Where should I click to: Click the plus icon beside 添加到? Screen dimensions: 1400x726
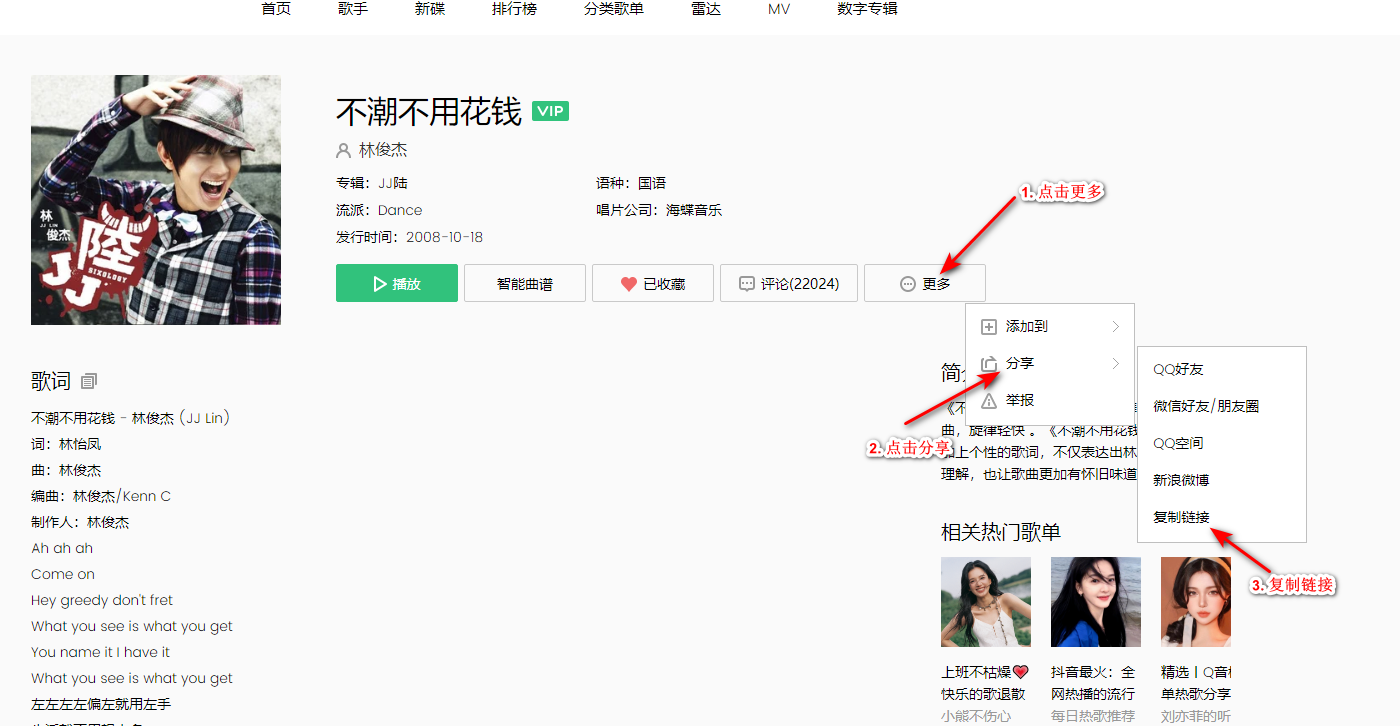tap(989, 327)
